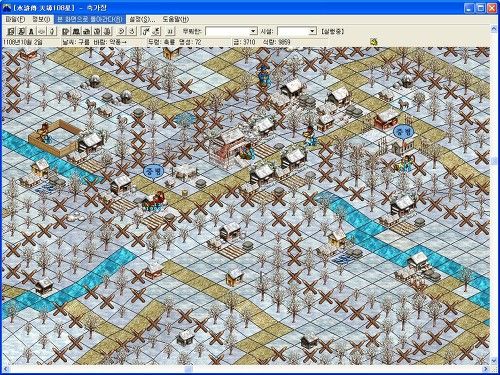Minimize the game window
500x375 pixels.
coord(469,8)
